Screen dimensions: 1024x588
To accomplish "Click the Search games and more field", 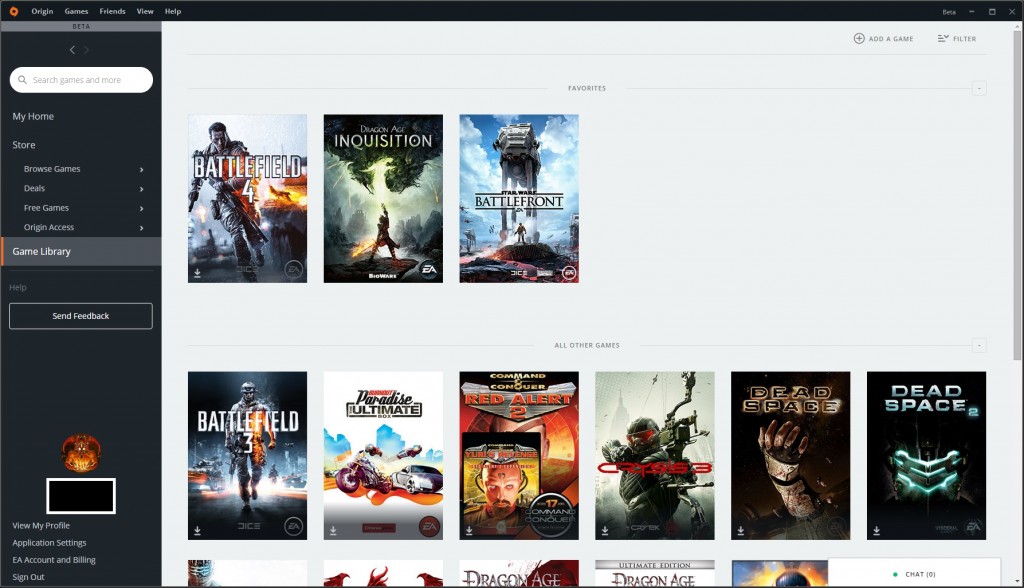I will (x=81, y=80).
